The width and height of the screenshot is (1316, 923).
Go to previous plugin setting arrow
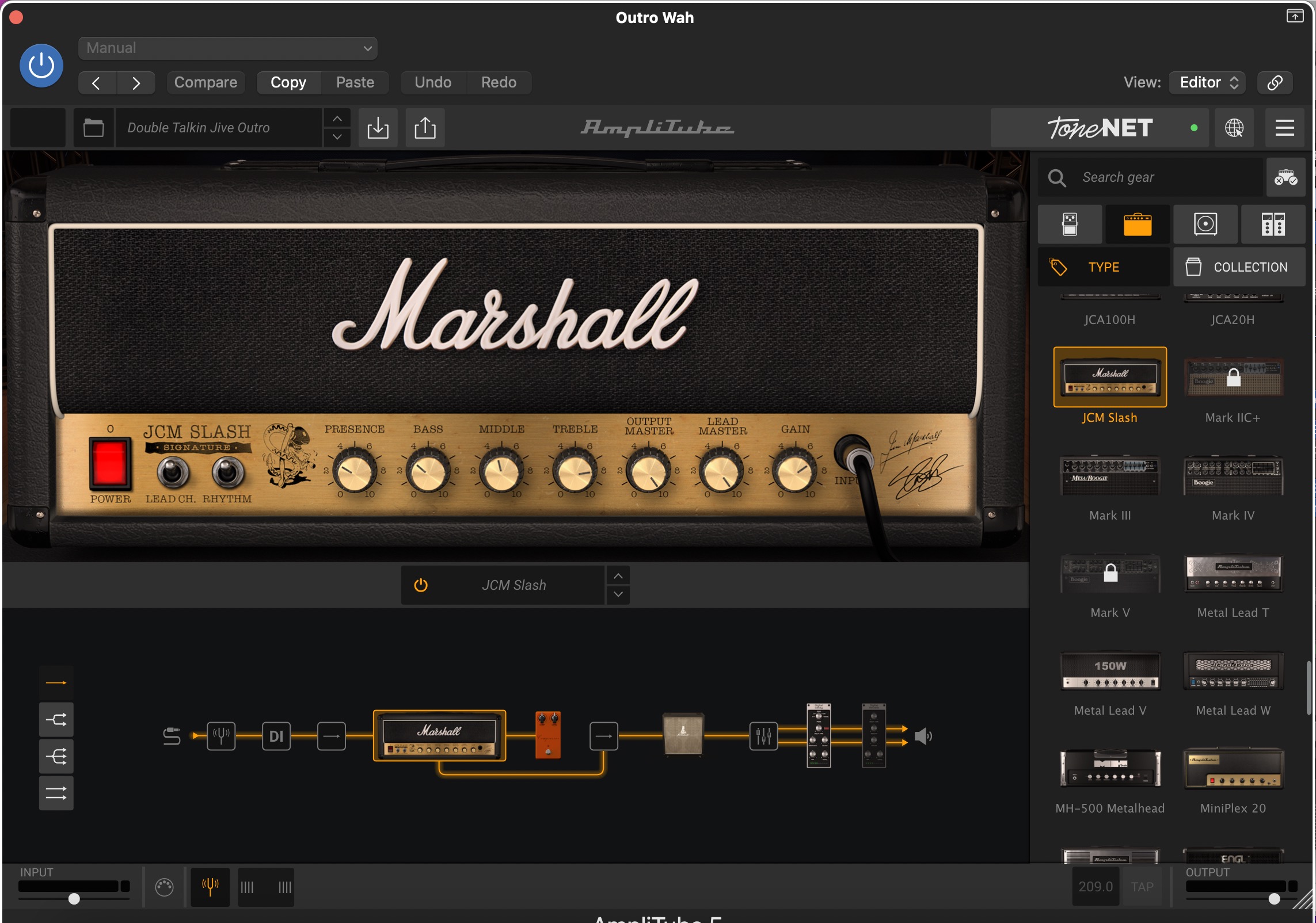[97, 83]
